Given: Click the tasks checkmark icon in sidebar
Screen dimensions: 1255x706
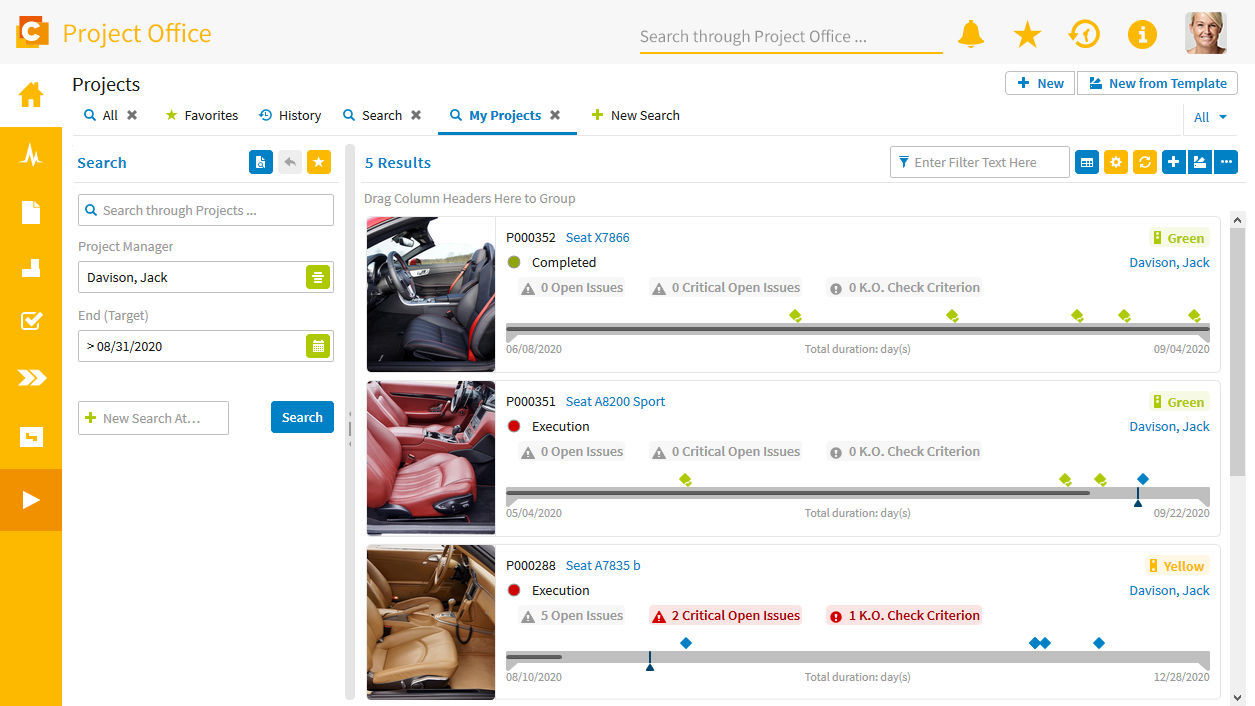Looking at the screenshot, I should tap(31, 322).
